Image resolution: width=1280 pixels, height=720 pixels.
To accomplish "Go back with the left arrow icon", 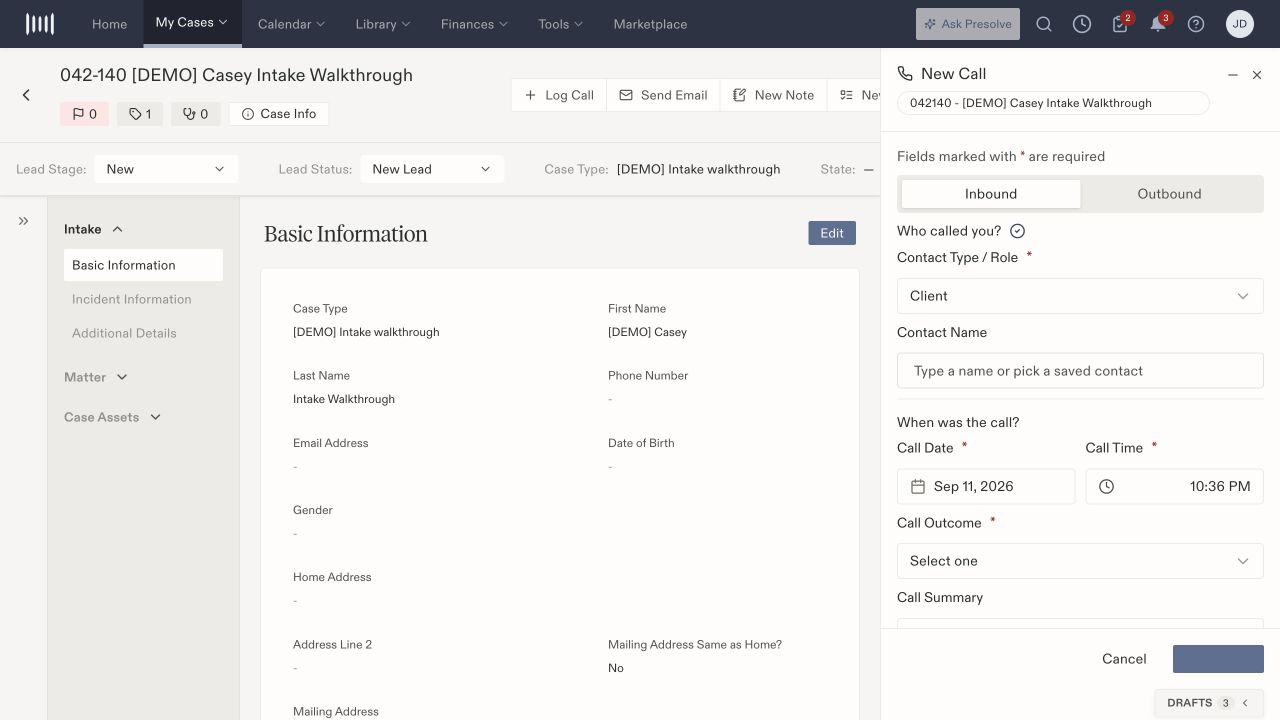I will click(x=26, y=95).
